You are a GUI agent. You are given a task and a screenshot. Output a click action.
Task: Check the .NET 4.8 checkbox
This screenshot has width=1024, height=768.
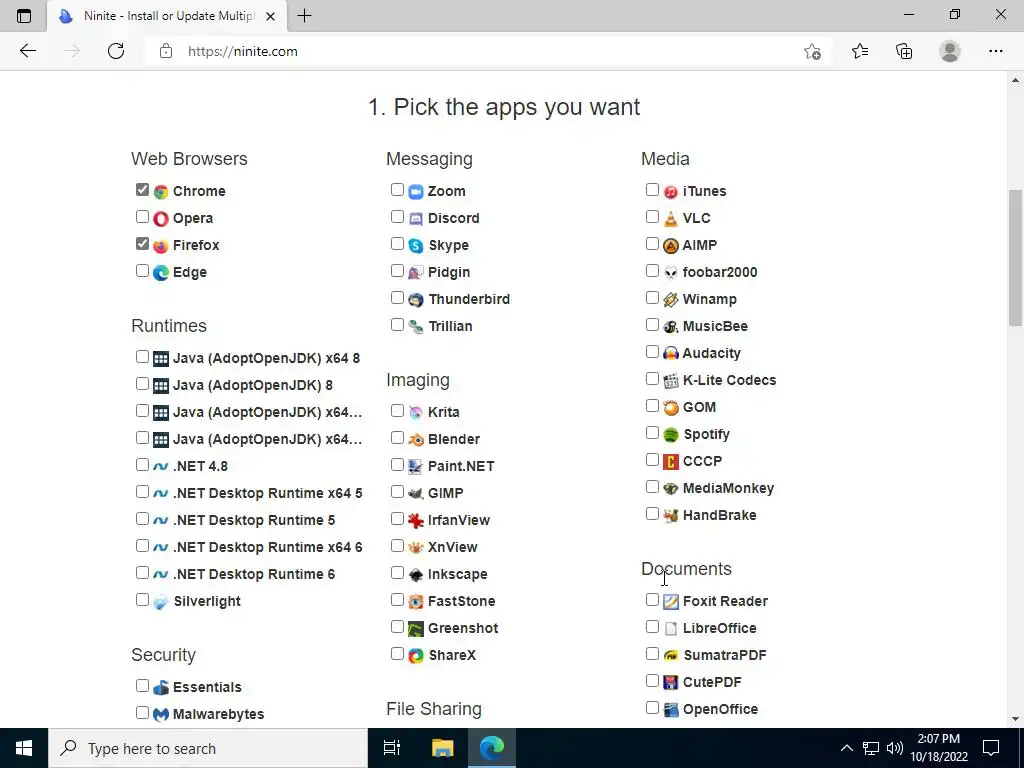(142, 464)
